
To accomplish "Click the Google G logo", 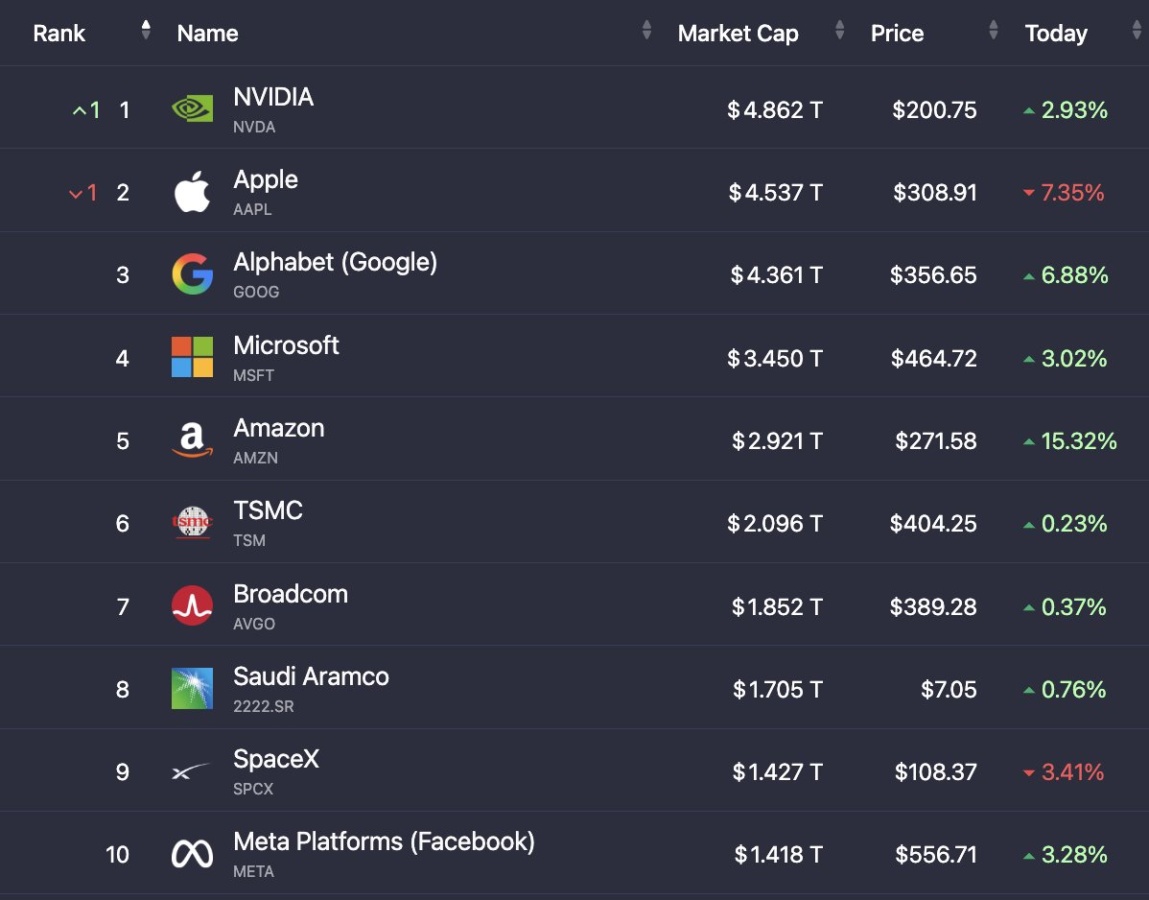I will (x=192, y=274).
